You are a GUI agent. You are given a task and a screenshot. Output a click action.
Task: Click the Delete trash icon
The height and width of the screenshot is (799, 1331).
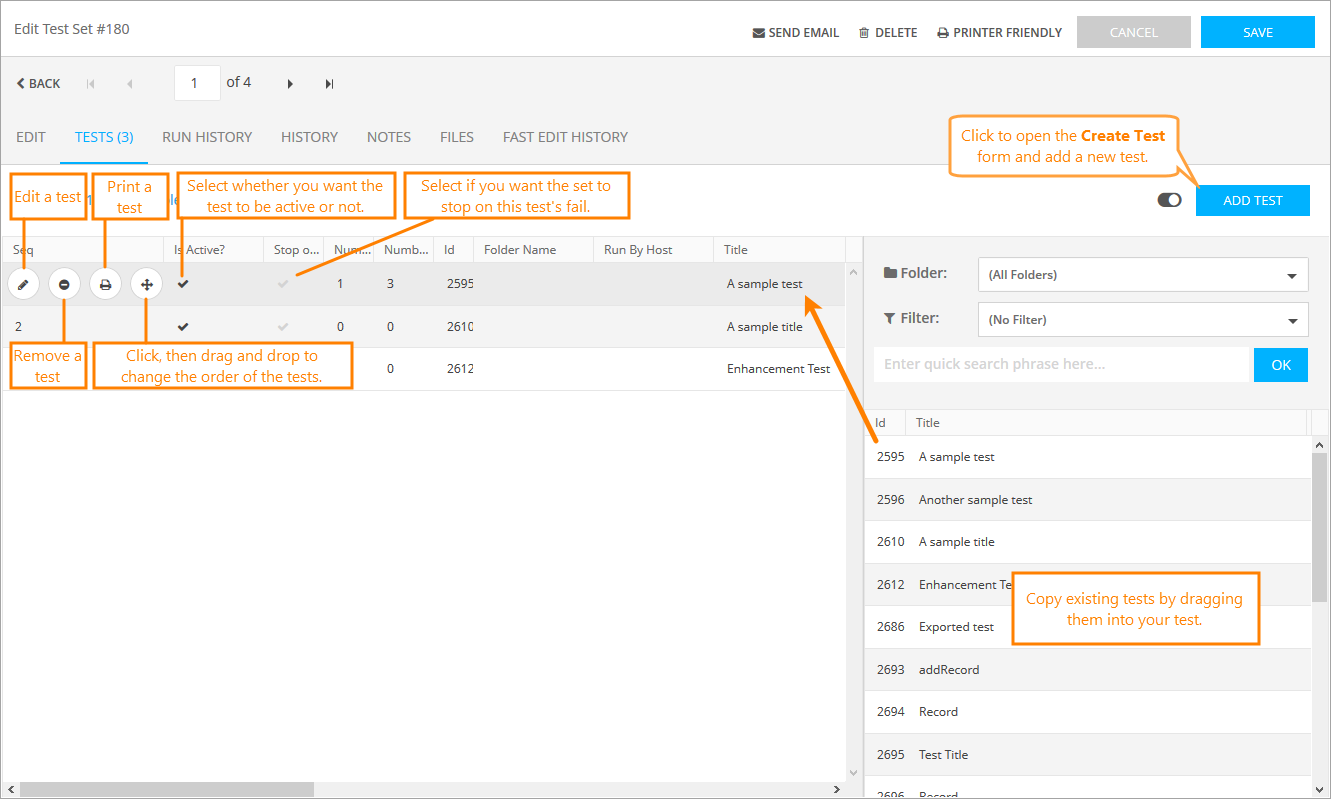(864, 33)
